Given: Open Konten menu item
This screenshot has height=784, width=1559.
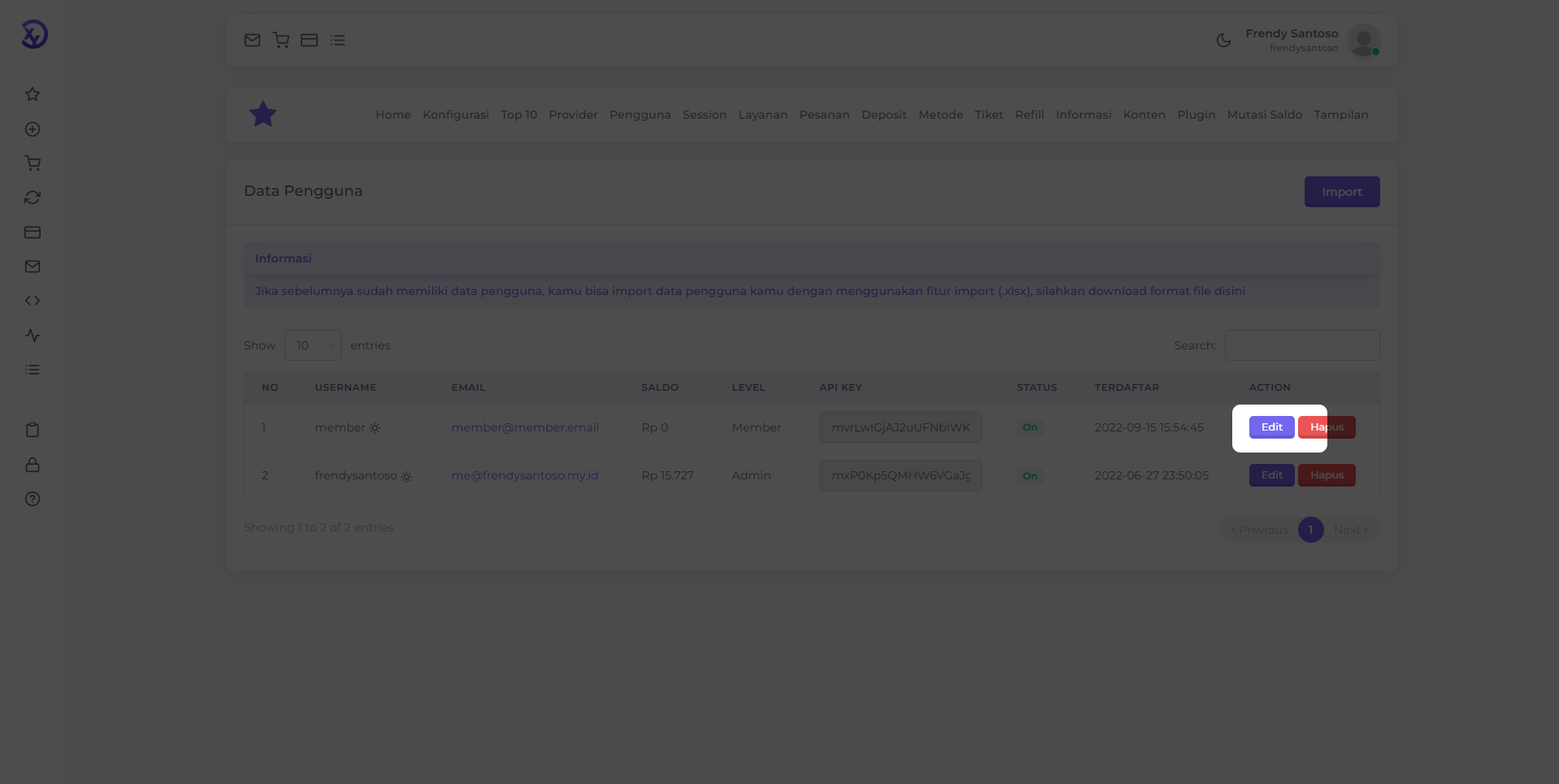Looking at the screenshot, I should coord(1144,115).
